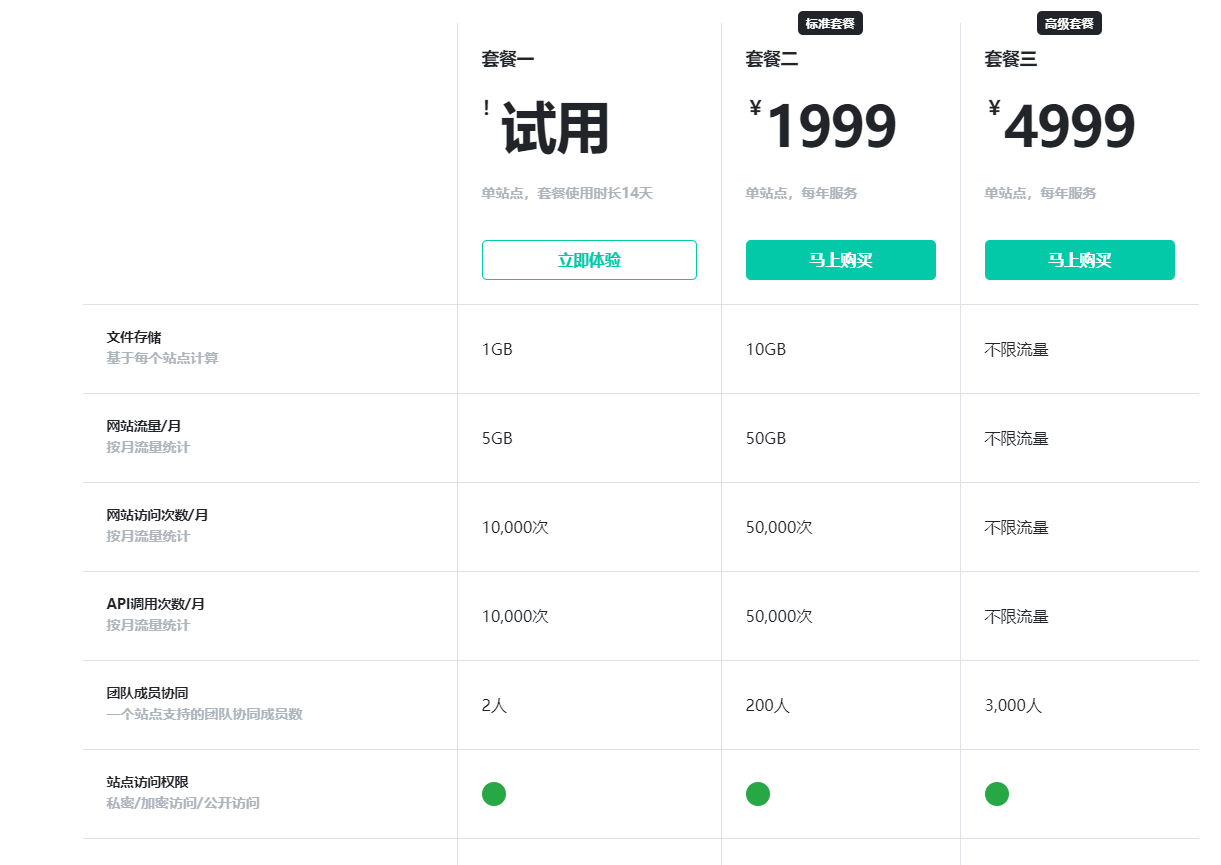This screenshot has width=1221, height=865.
Task: Select the 套餐二 plan title
Action: click(x=772, y=59)
